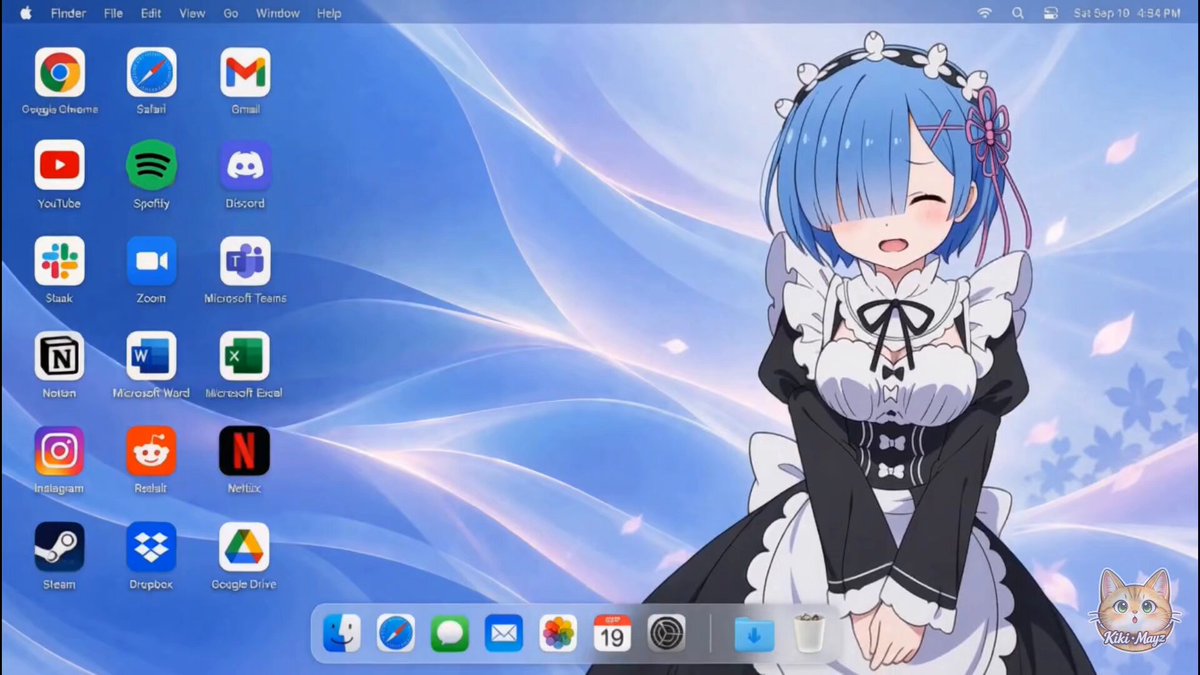The image size is (1200, 675).
Task: Open the Window menu
Action: 278,13
